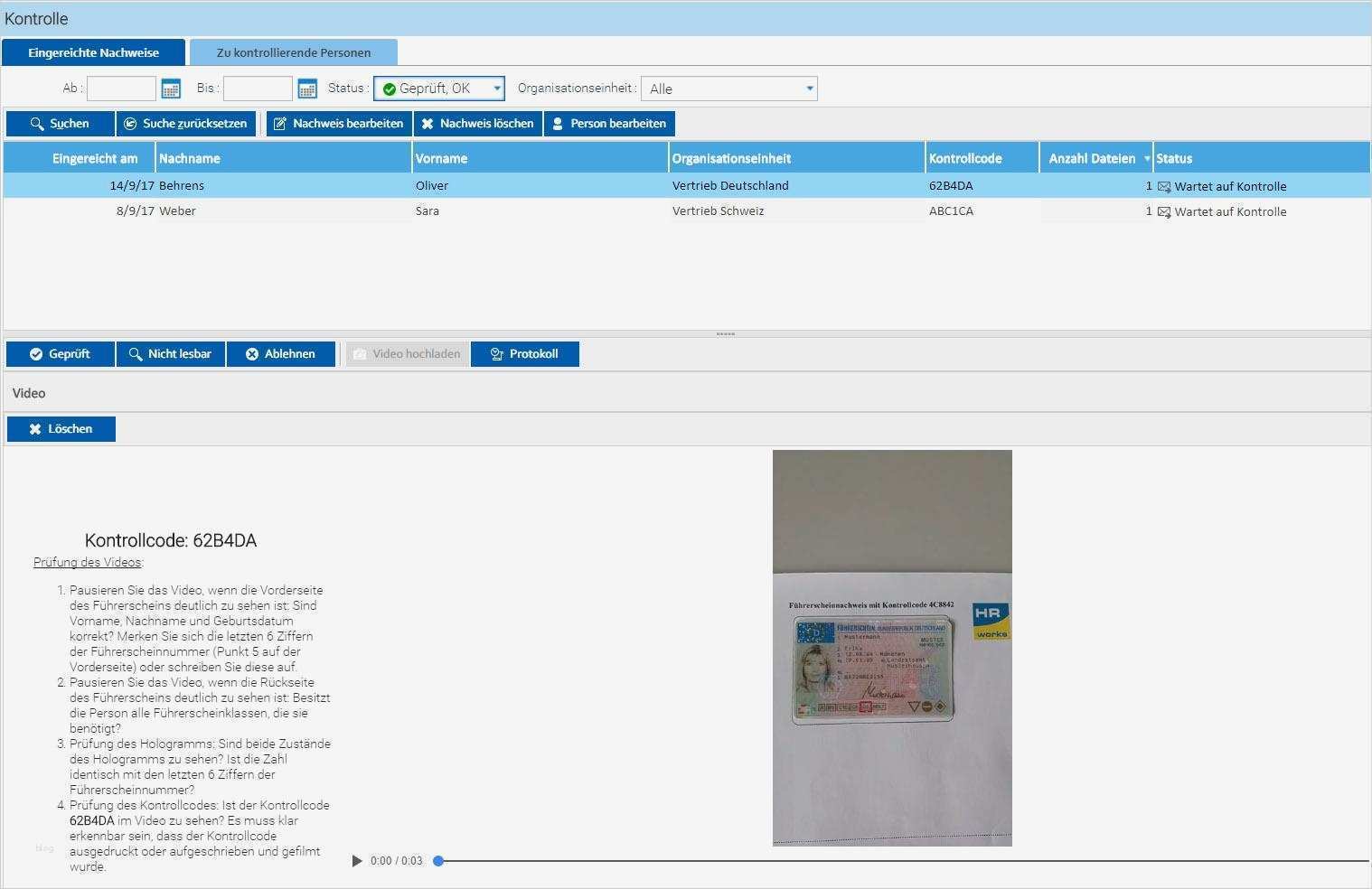Sort by Status column header

[x=1262, y=158]
